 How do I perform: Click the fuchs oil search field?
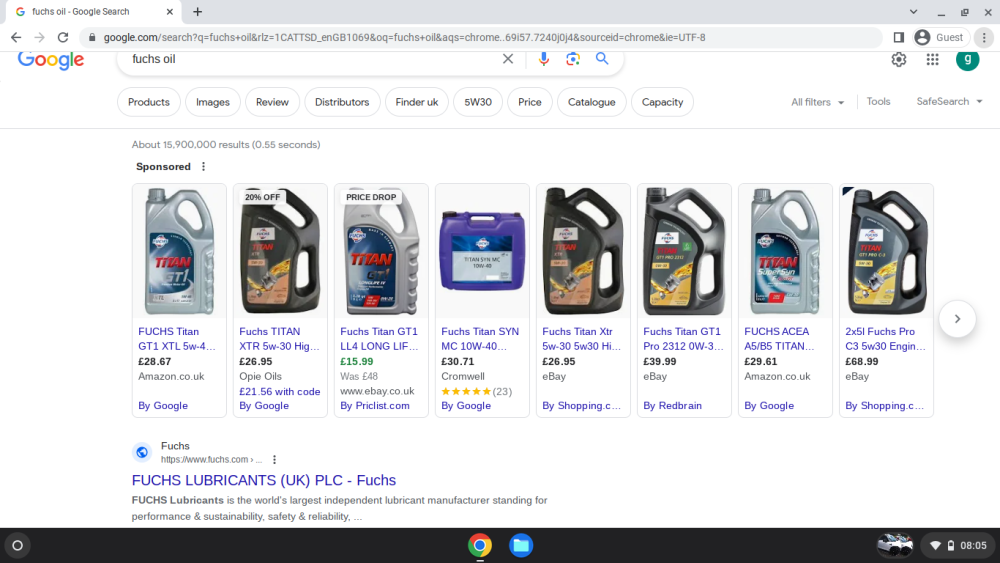312,59
